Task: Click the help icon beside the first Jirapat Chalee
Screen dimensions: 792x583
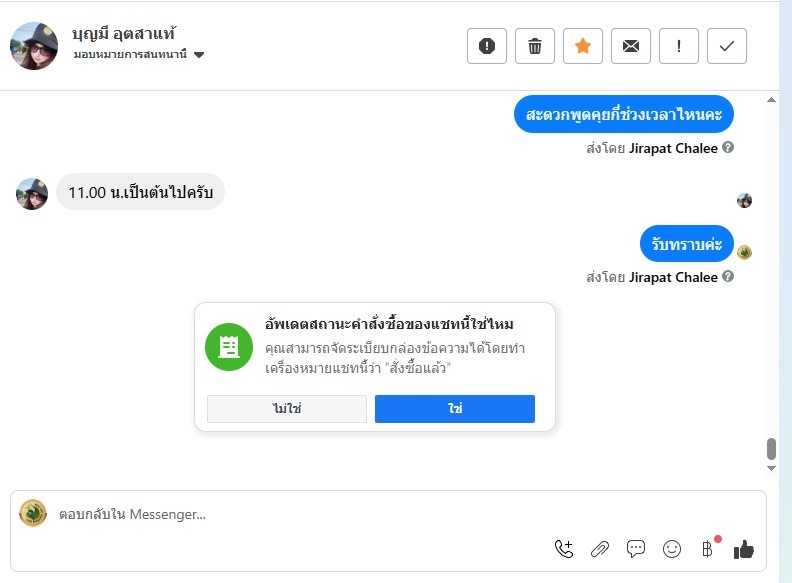Action: [x=728, y=148]
